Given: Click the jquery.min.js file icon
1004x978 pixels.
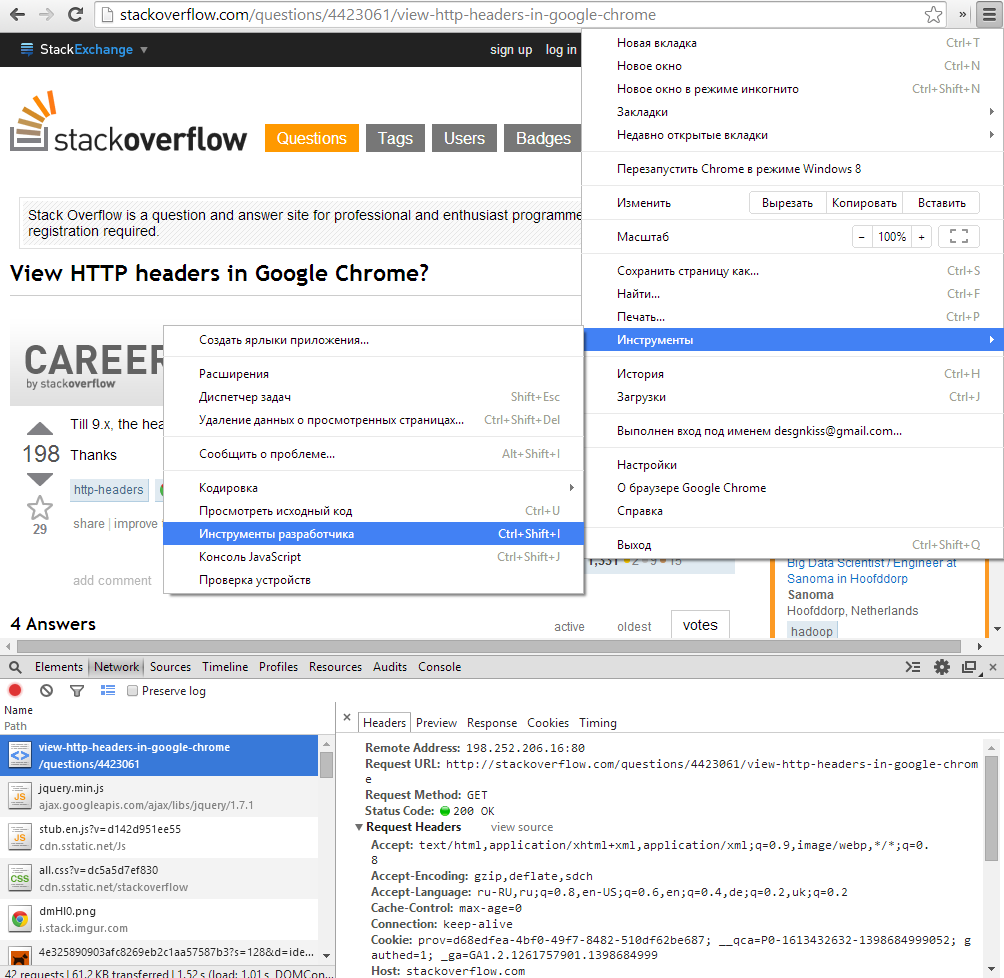Looking at the screenshot, I should coord(20,796).
